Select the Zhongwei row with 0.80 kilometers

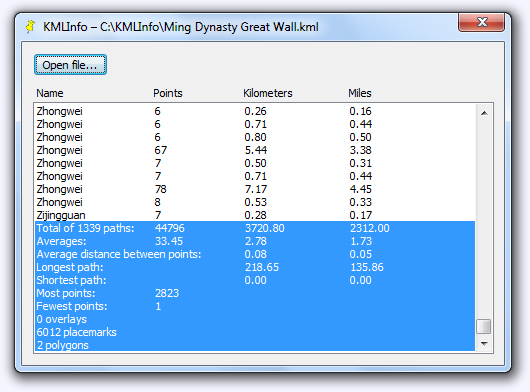[x=255, y=137]
